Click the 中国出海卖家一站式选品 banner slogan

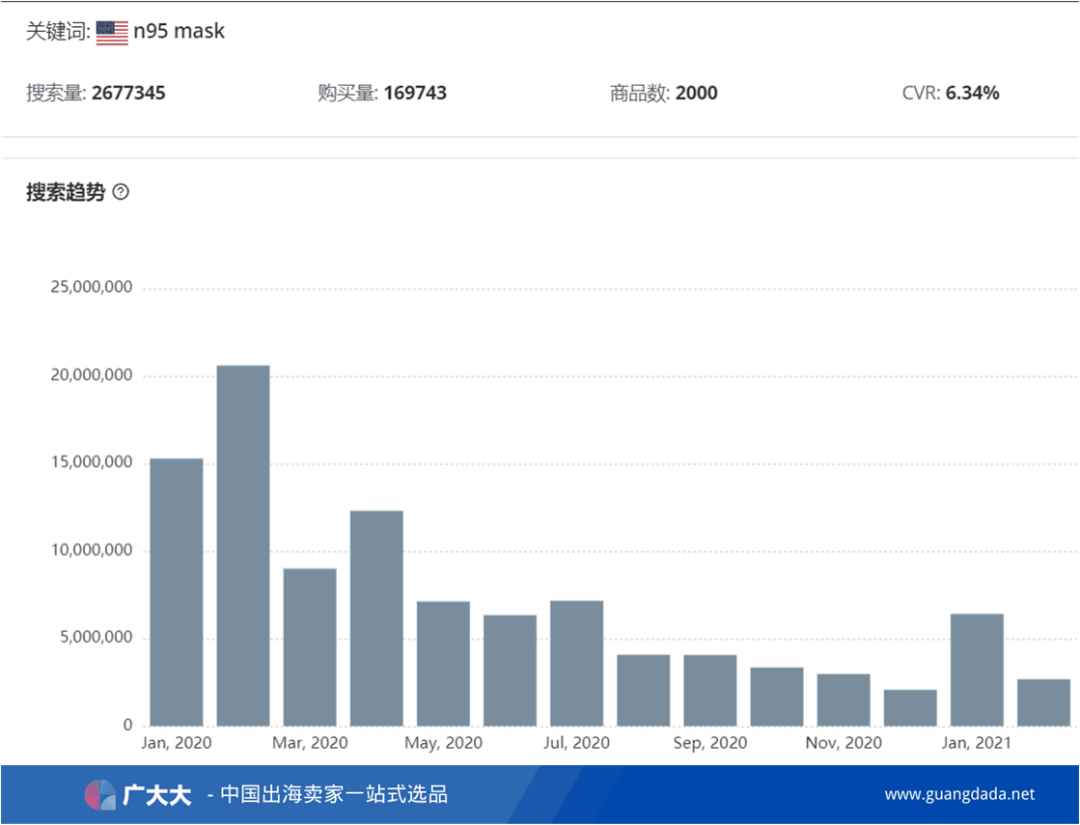(x=334, y=795)
